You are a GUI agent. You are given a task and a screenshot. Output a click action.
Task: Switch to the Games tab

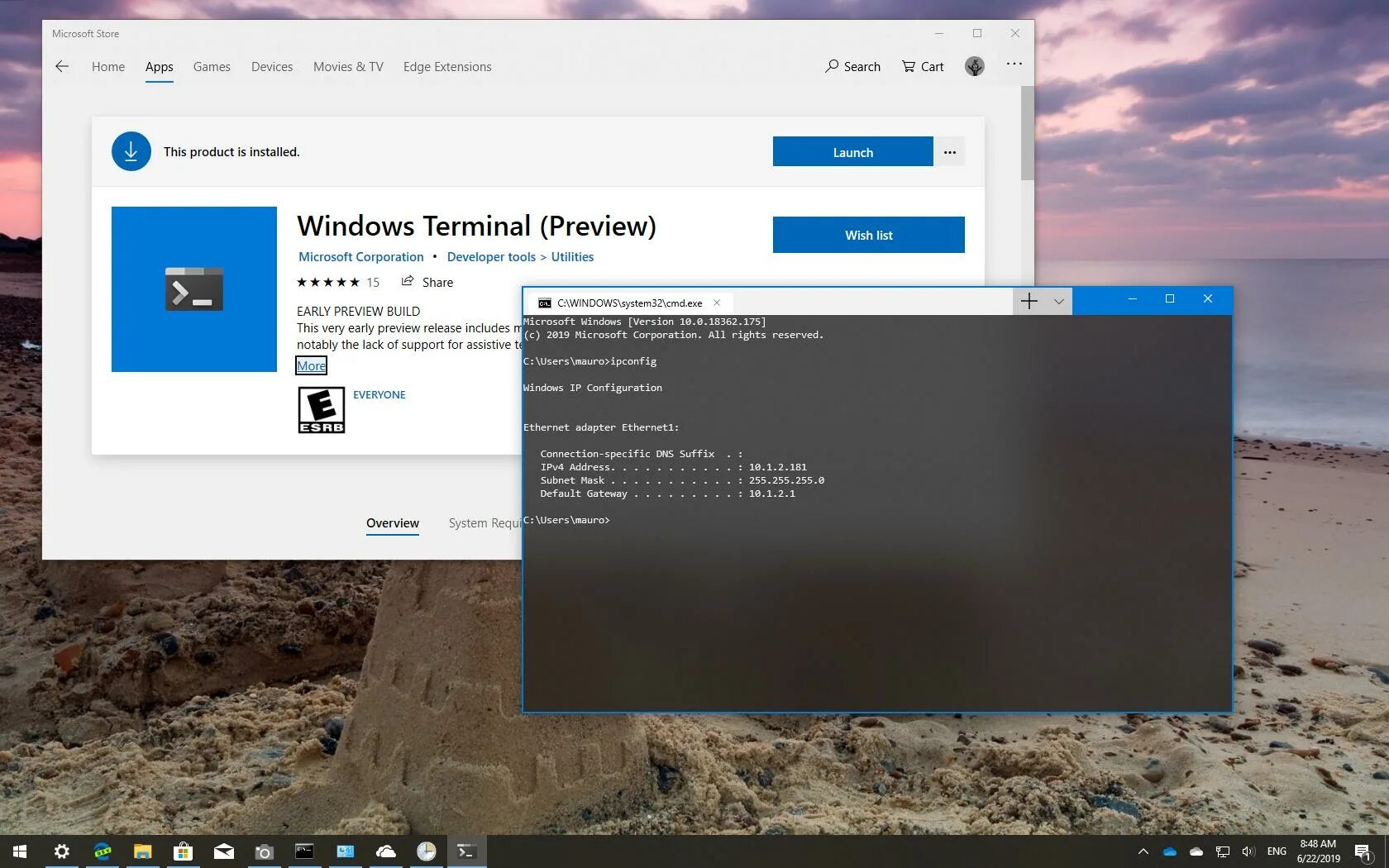(x=212, y=67)
